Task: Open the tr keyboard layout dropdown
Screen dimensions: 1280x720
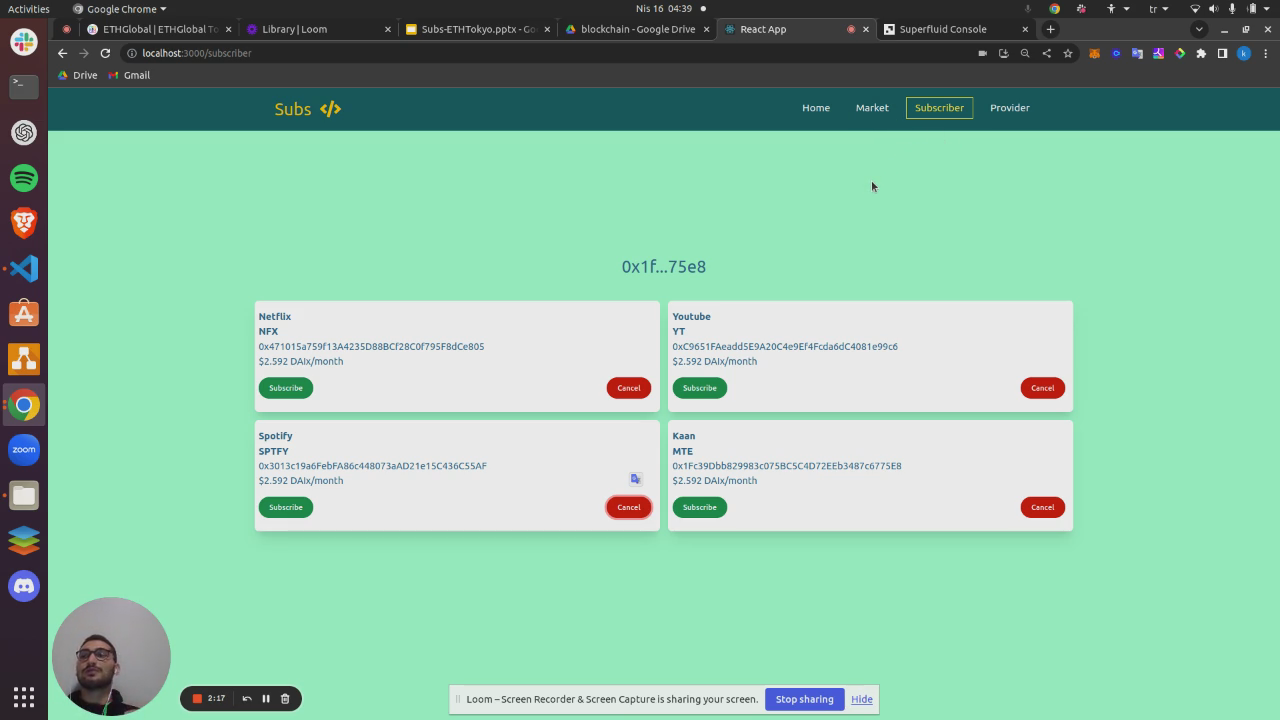Action: click(1157, 9)
